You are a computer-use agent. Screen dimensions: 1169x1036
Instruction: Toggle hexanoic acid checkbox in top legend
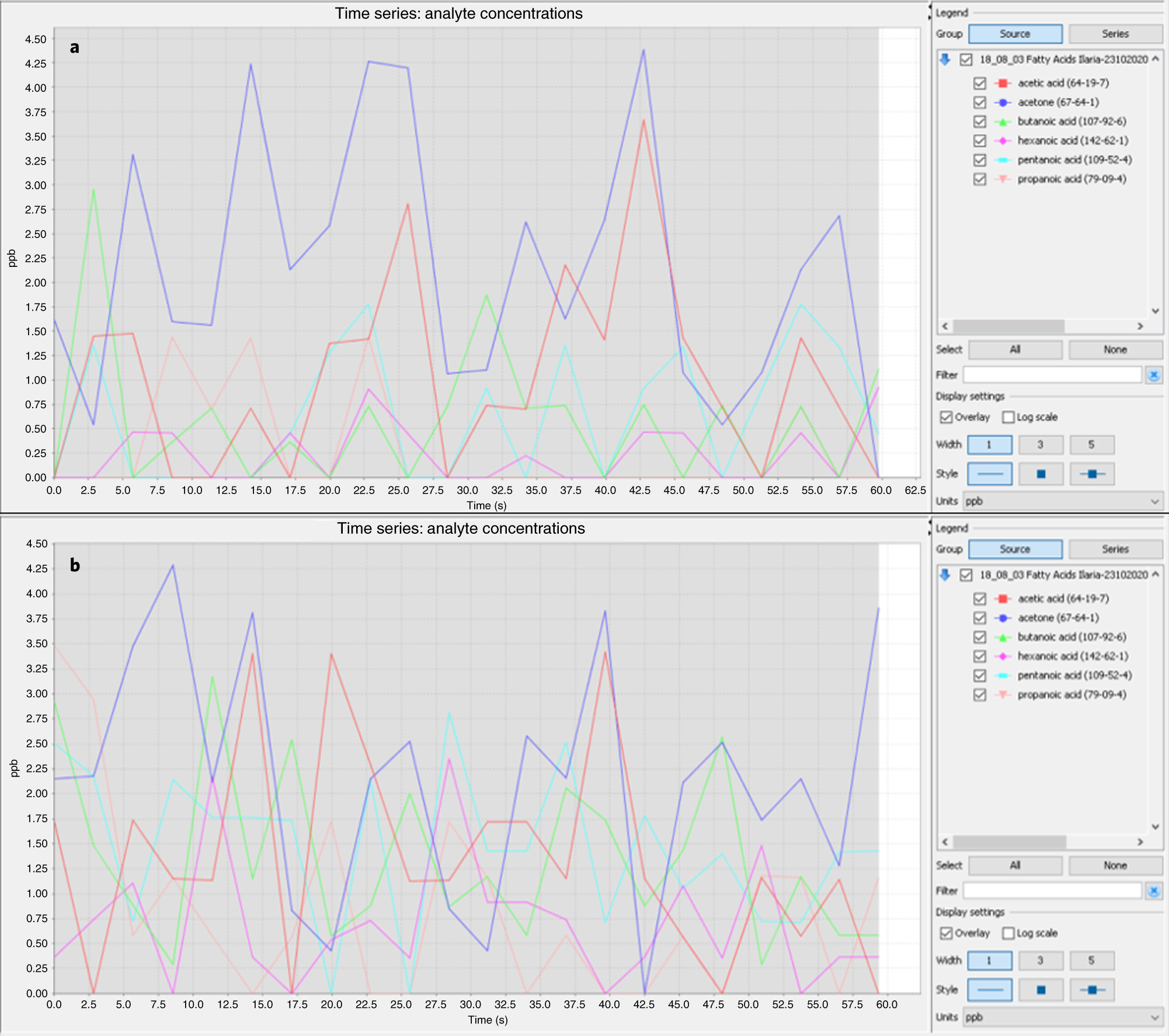click(980, 141)
